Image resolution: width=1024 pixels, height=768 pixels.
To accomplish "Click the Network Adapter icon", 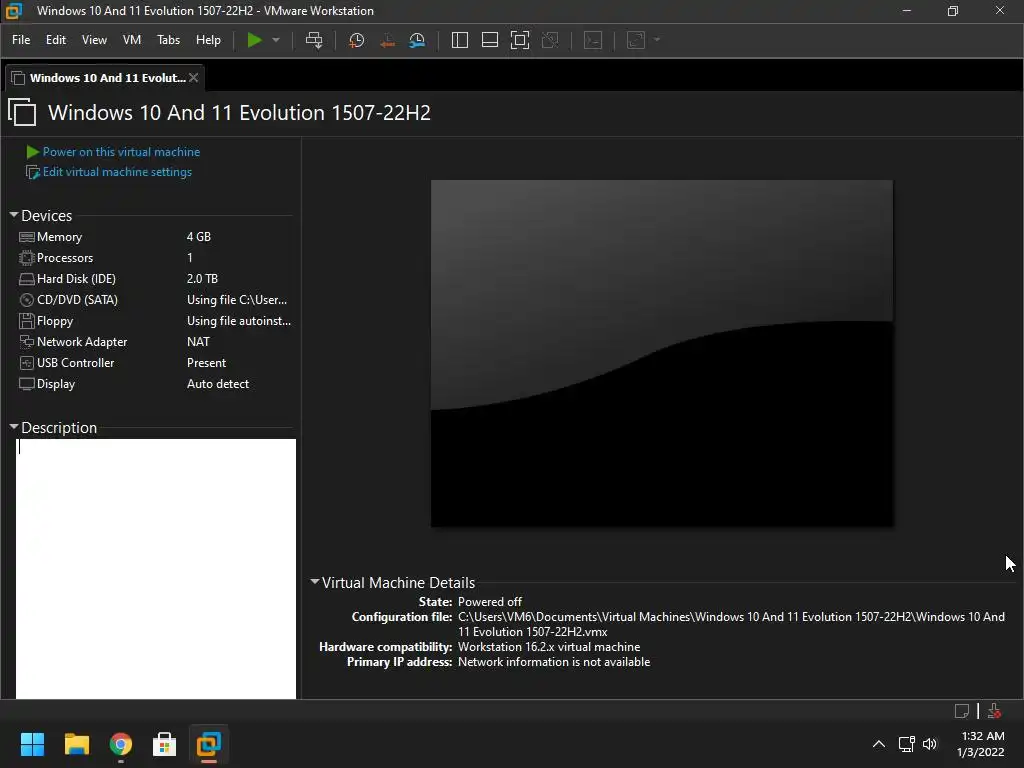I will tap(27, 342).
